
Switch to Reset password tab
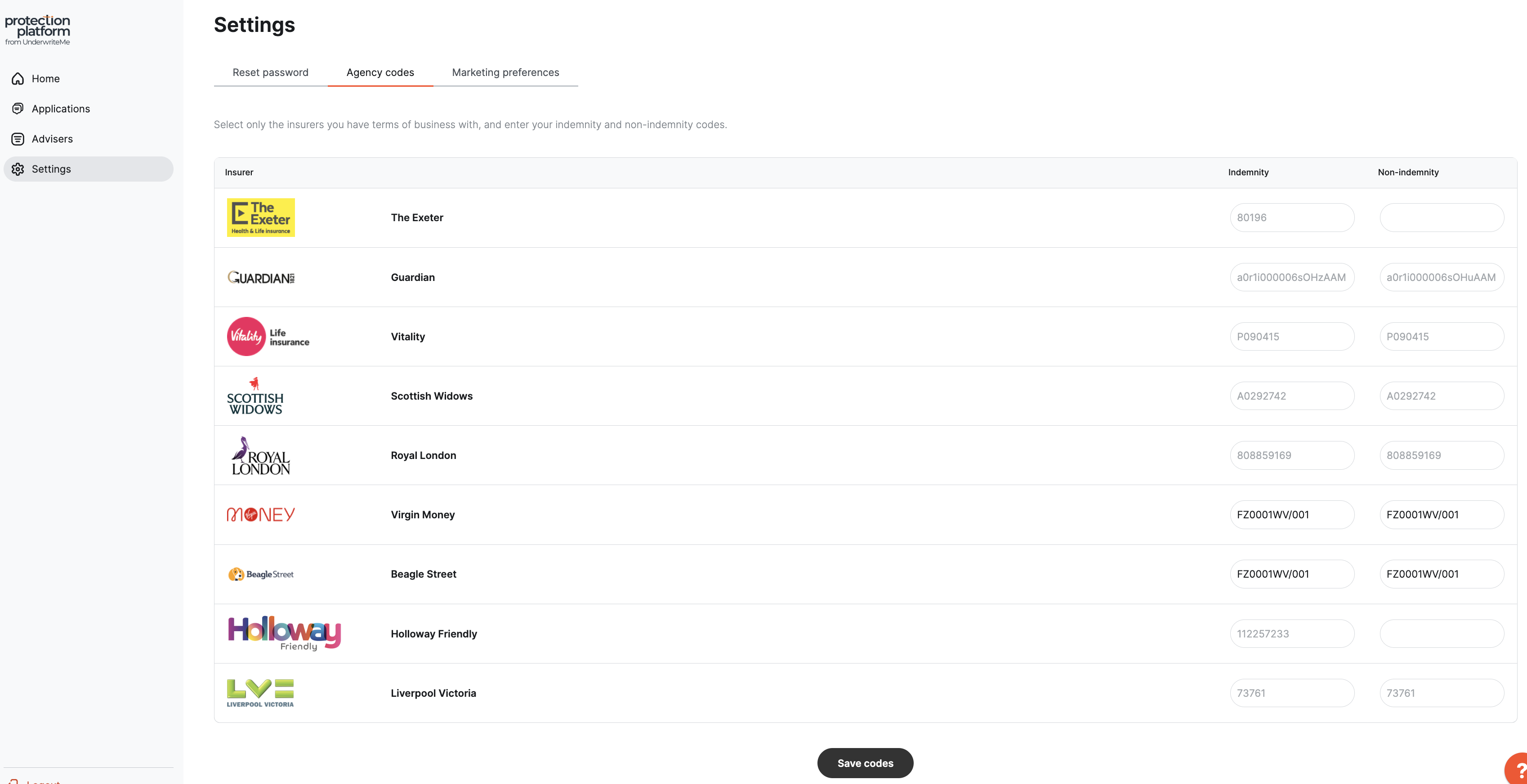pos(270,72)
